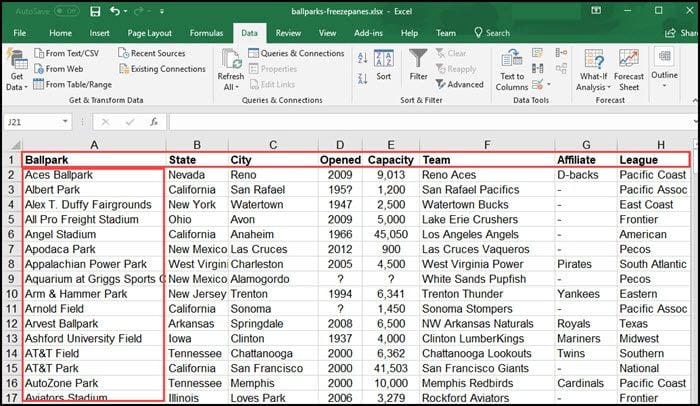Sort A to Z ascending

pyautogui.click(x=362, y=57)
